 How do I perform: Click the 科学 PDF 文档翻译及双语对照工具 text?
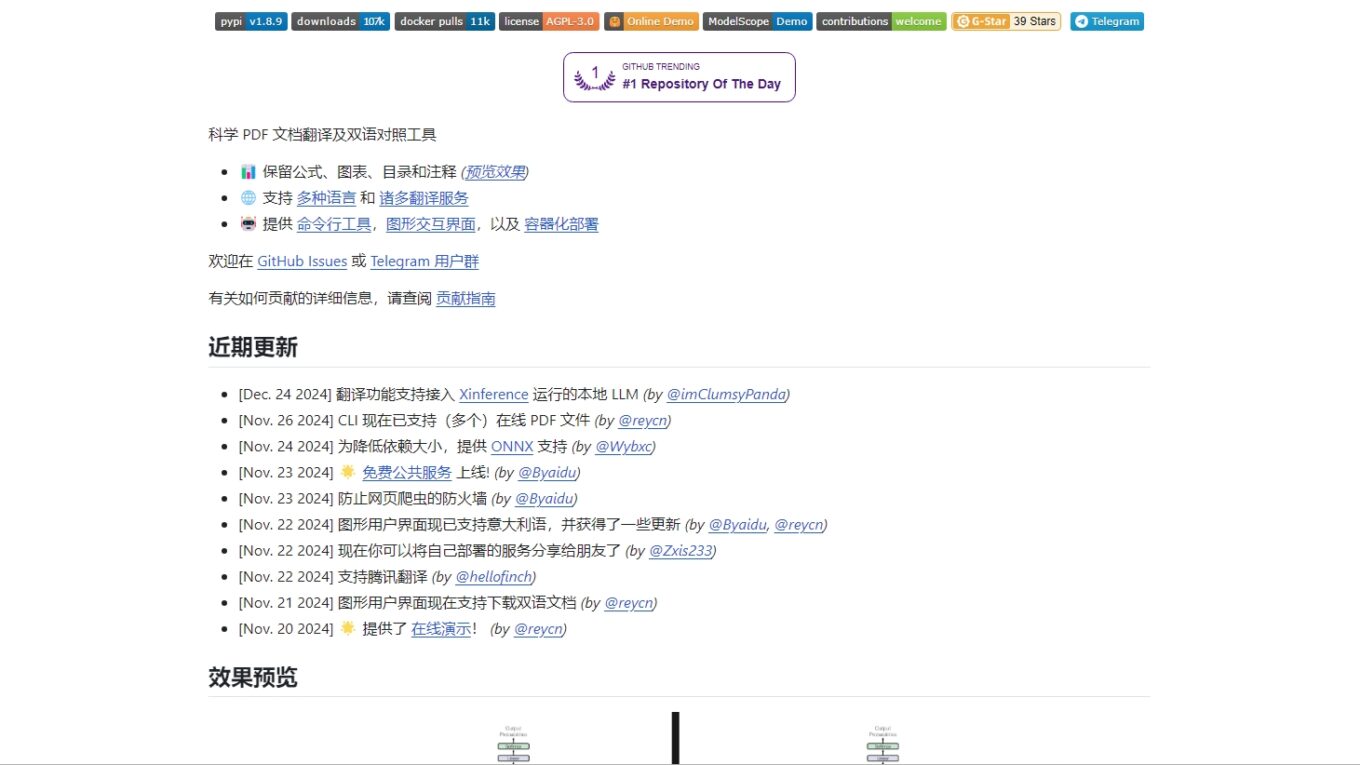[322, 135]
